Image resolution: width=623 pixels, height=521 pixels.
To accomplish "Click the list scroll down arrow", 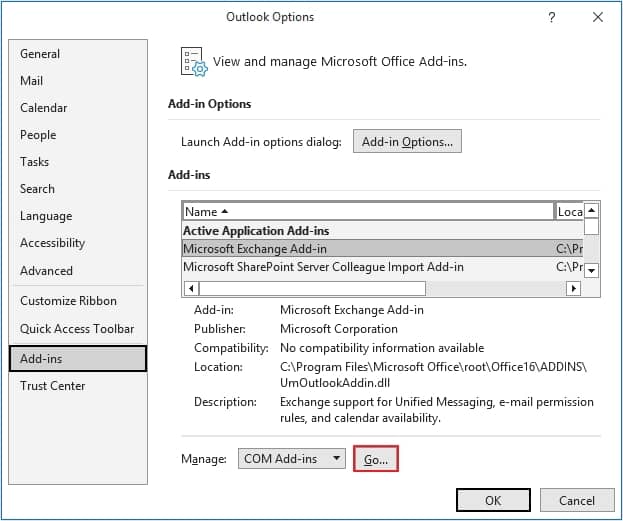I will click(592, 270).
